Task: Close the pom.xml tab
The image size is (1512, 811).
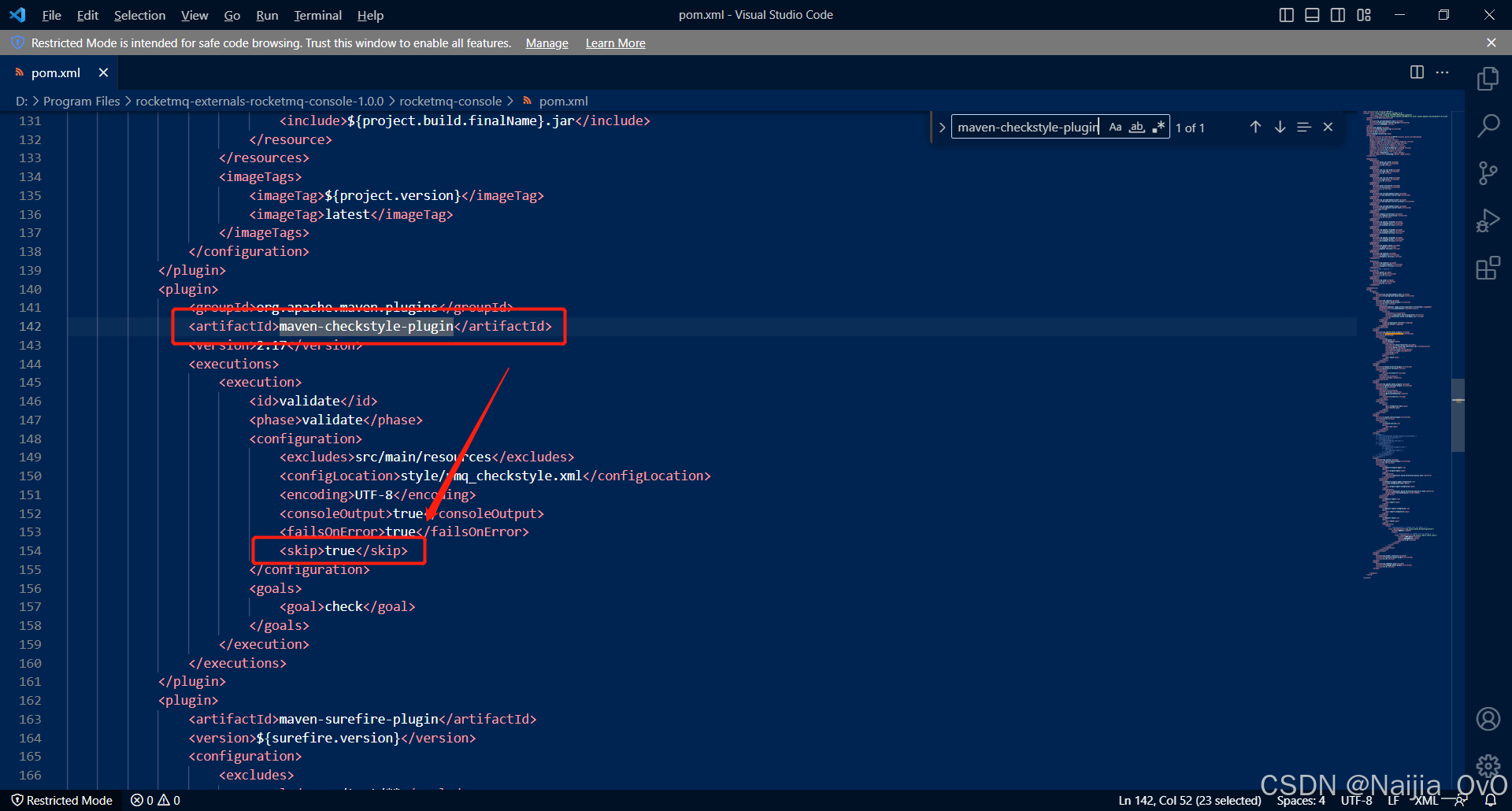Action: click(x=103, y=72)
